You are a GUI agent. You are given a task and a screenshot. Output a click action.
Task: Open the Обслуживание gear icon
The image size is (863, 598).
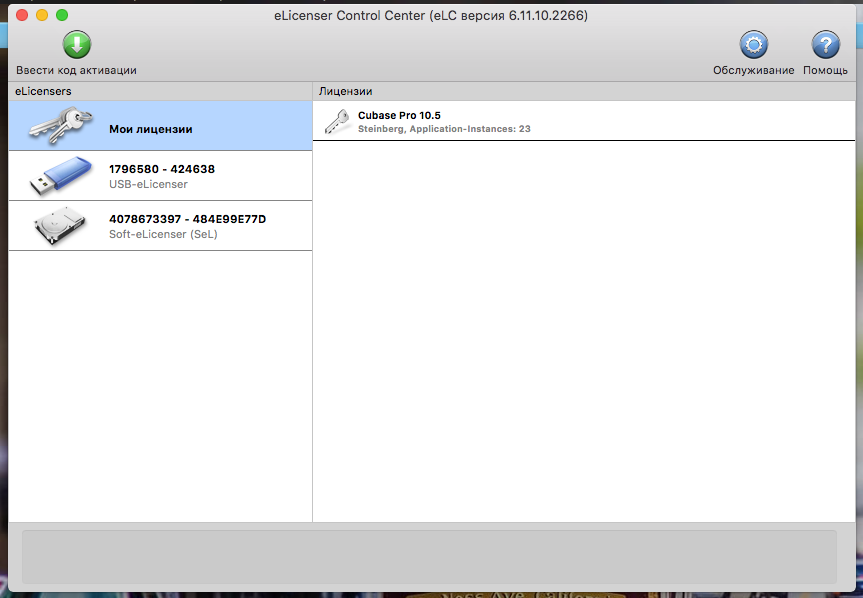tap(753, 45)
